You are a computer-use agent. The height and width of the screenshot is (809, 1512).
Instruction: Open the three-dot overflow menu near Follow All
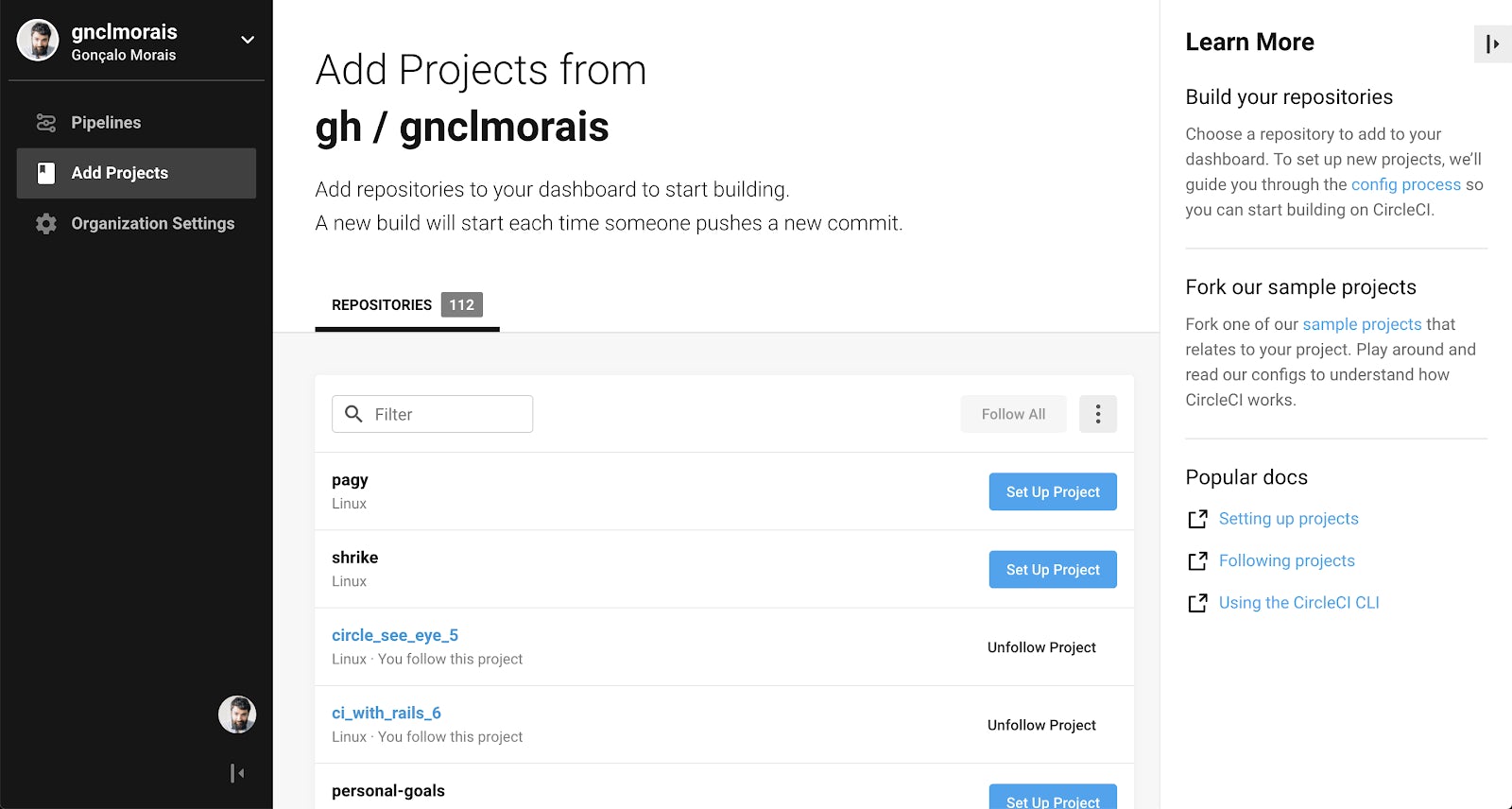[x=1097, y=414]
